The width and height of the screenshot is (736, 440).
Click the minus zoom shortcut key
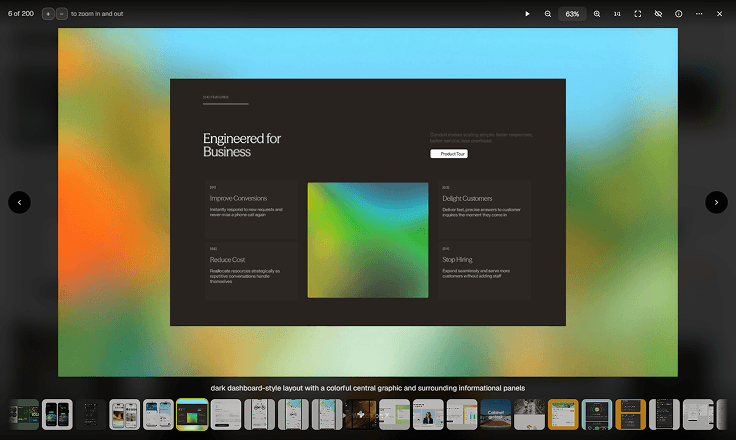pos(62,14)
